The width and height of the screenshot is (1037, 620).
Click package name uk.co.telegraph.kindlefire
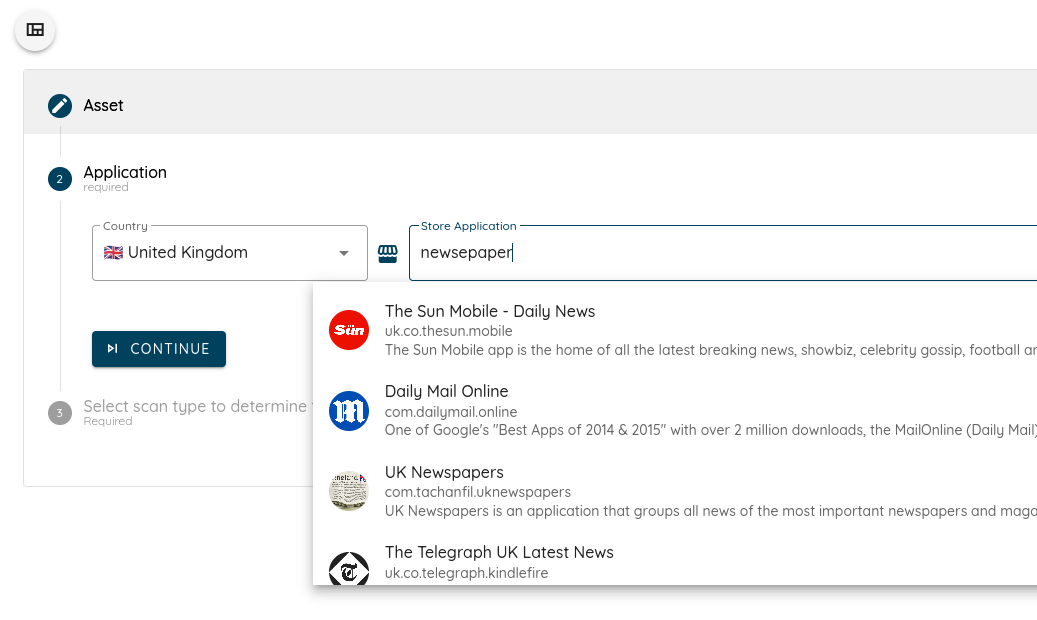pos(466,573)
